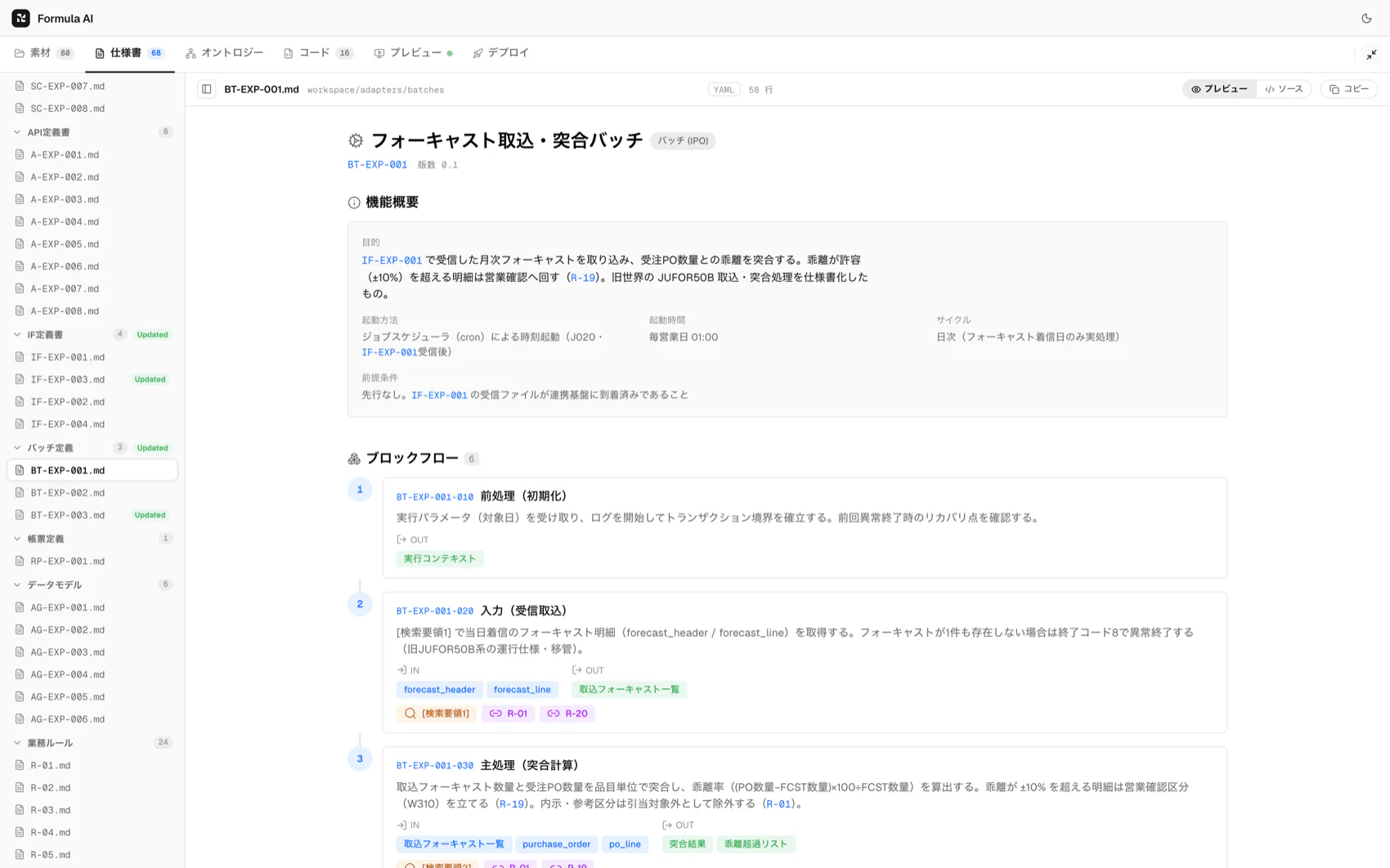Open the 素材 tab
Screen dimensions: 1390x868
pyautogui.click(x=44, y=53)
